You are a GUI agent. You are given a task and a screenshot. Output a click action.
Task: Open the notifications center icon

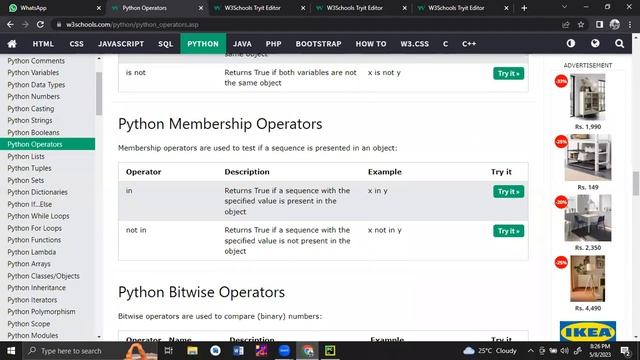point(625,351)
